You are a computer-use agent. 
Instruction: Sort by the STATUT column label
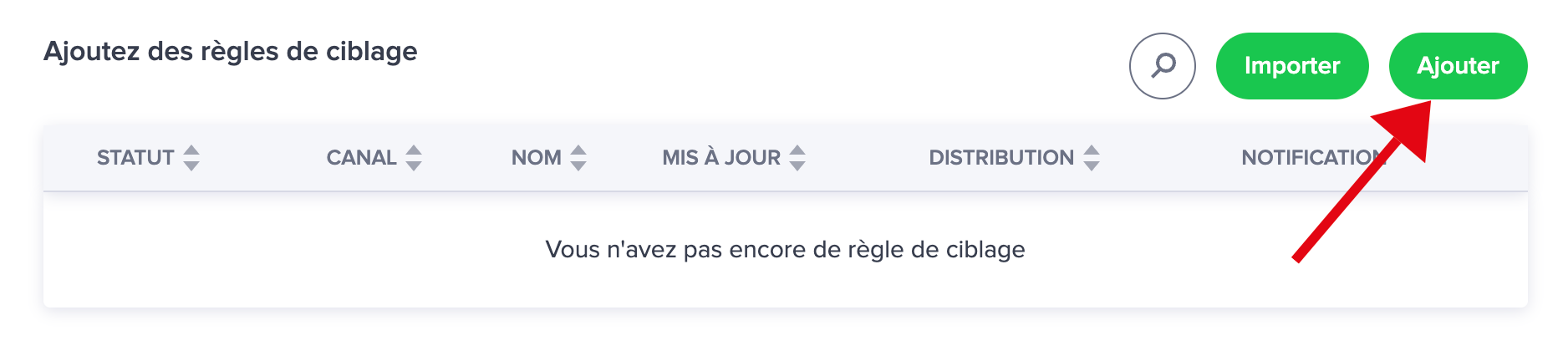135,157
